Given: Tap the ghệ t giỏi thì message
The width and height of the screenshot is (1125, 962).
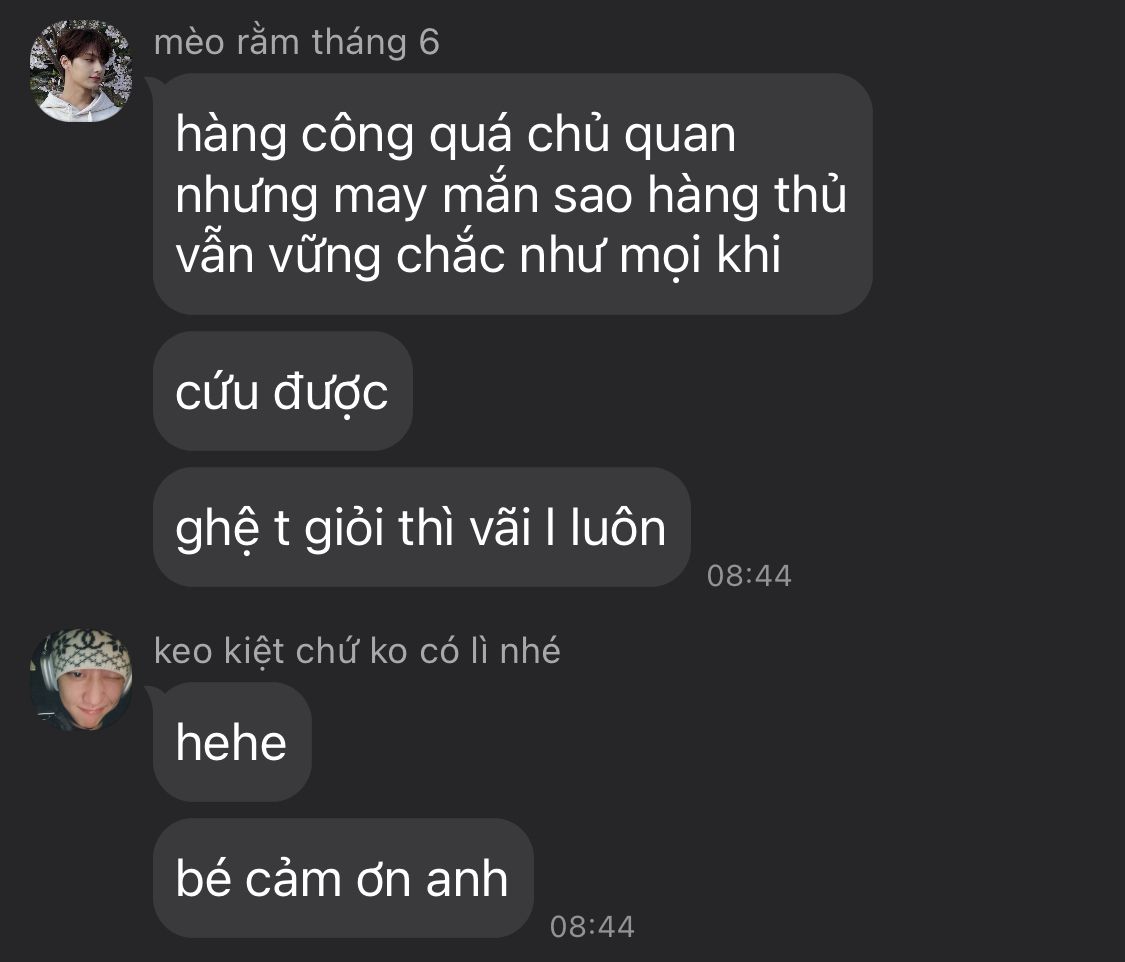Looking at the screenshot, I should point(422,527).
